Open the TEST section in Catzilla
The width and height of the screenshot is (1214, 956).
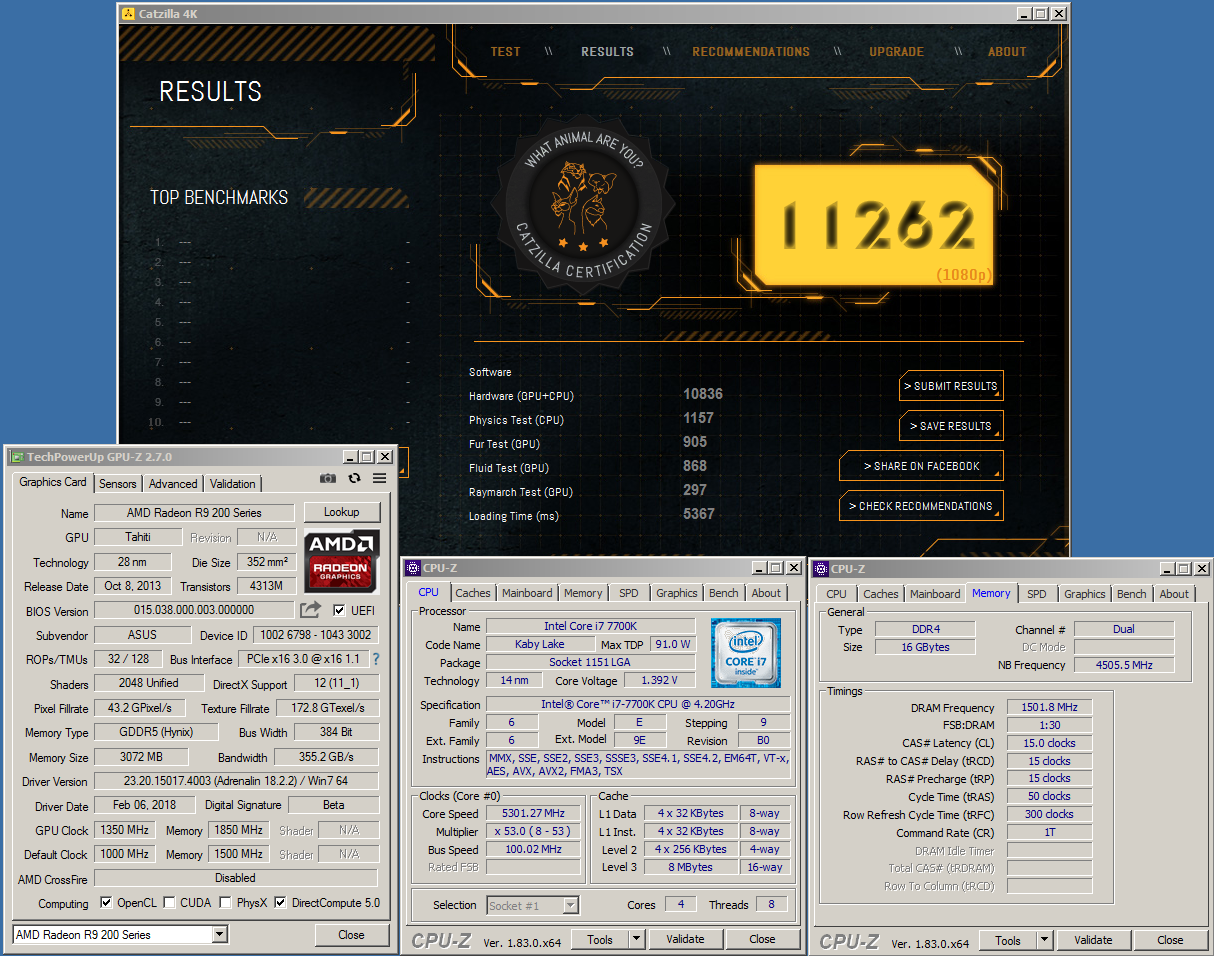(505, 52)
